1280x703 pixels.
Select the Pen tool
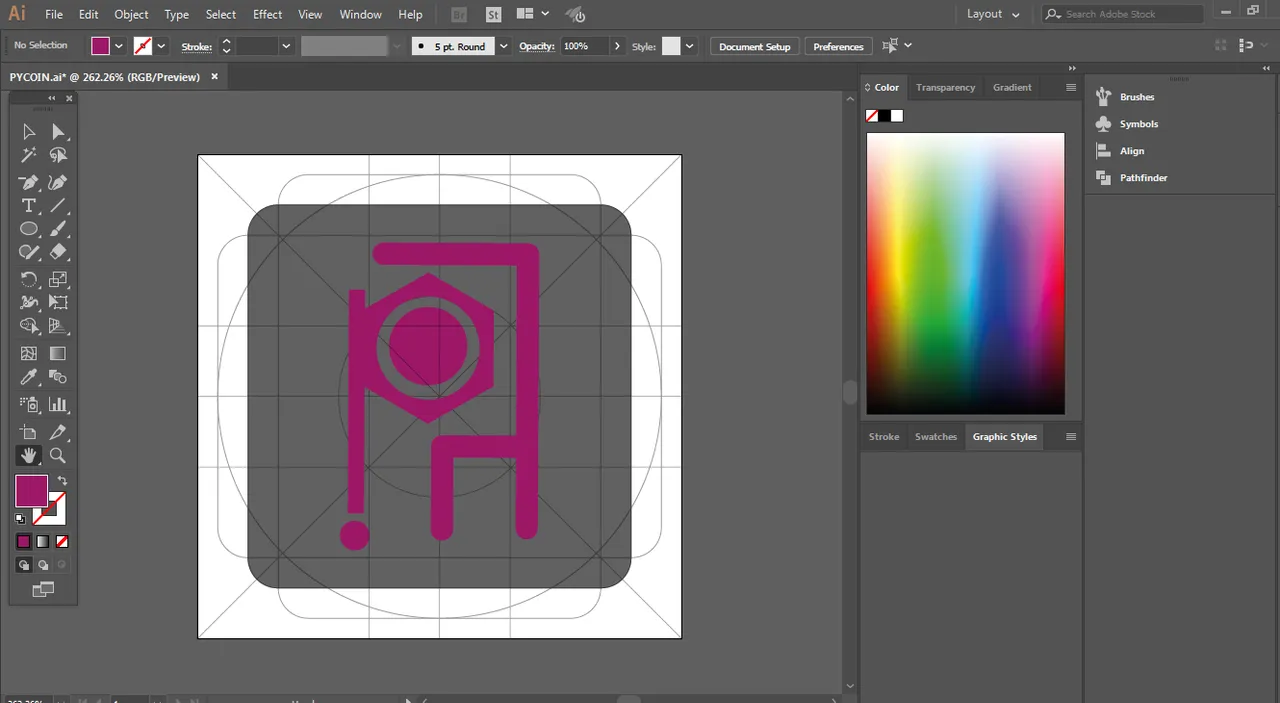click(x=29, y=182)
